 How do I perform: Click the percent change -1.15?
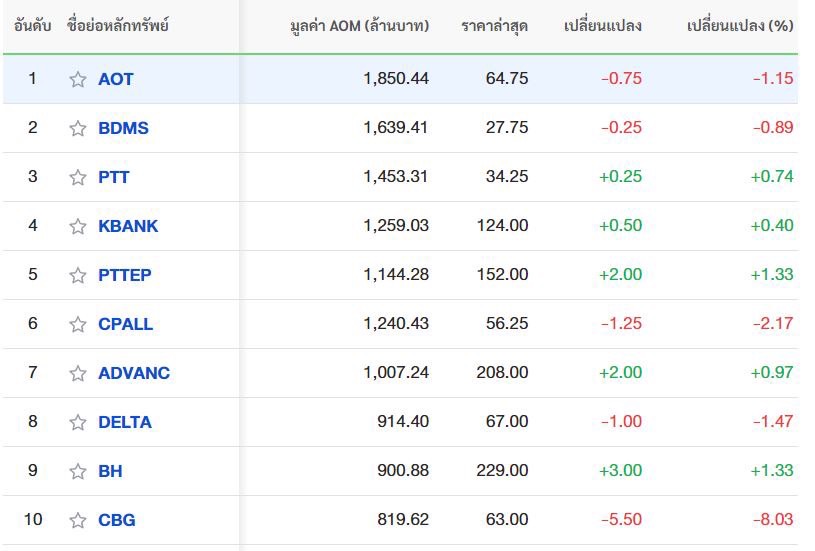click(773, 78)
